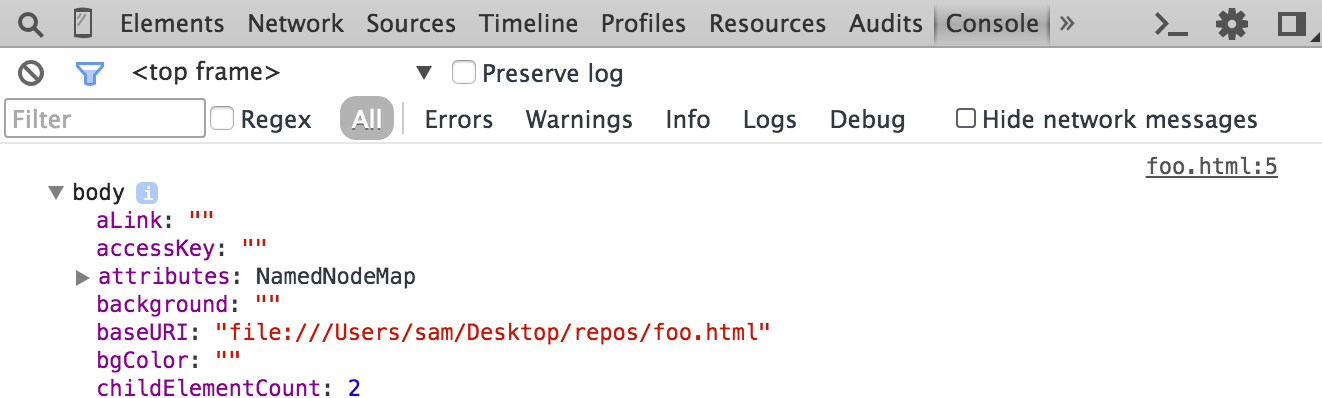Image resolution: width=1322 pixels, height=398 pixels.
Task: Enable the Preserve log checkbox
Action: (463, 72)
